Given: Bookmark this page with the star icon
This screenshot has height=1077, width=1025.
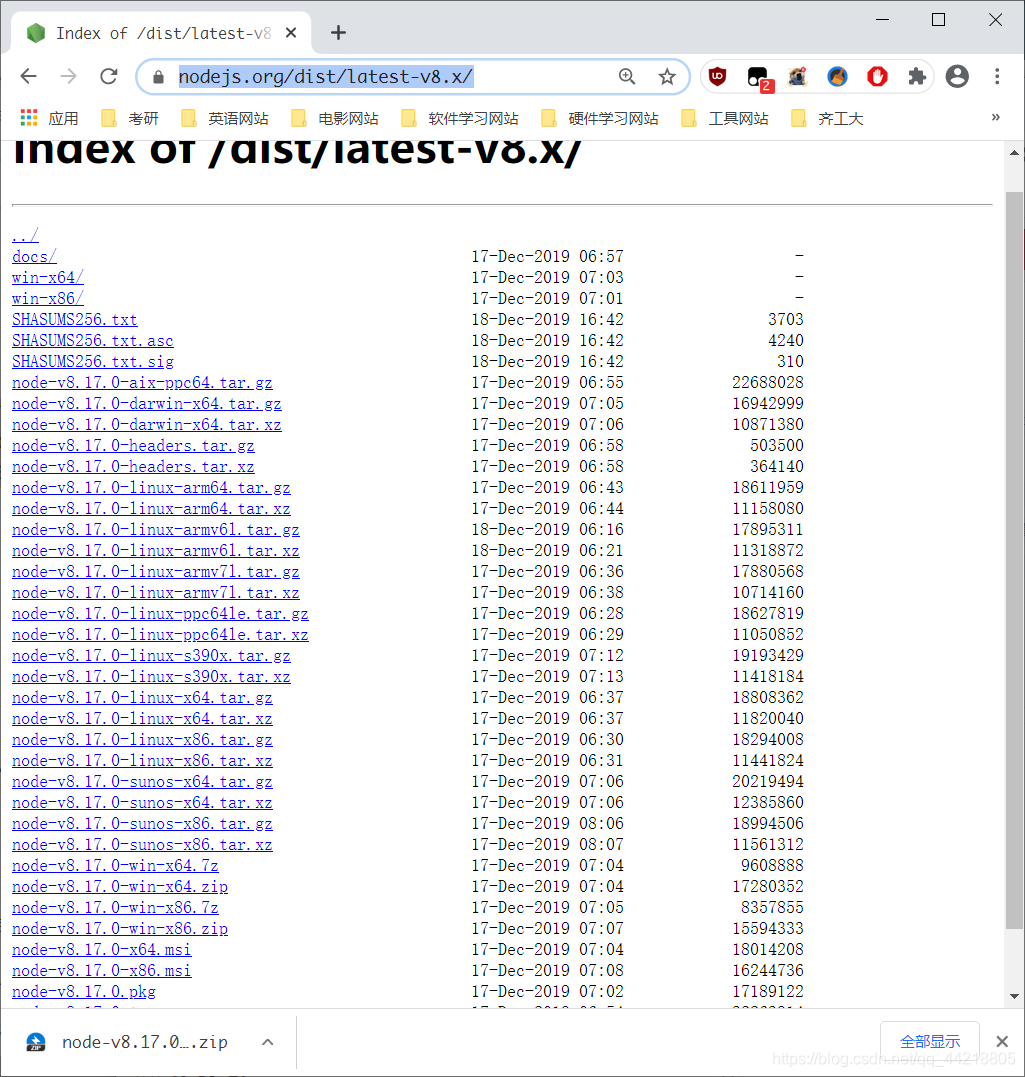Looking at the screenshot, I should point(666,76).
